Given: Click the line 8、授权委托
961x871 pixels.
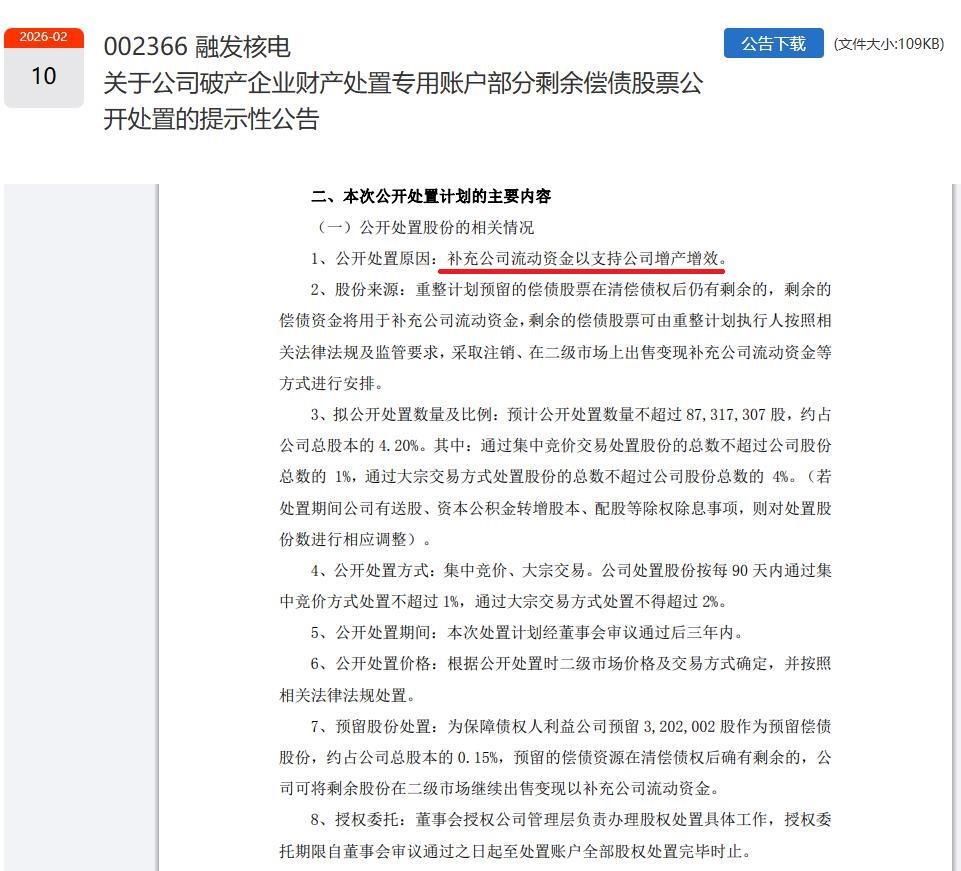Looking at the screenshot, I should [571, 820].
